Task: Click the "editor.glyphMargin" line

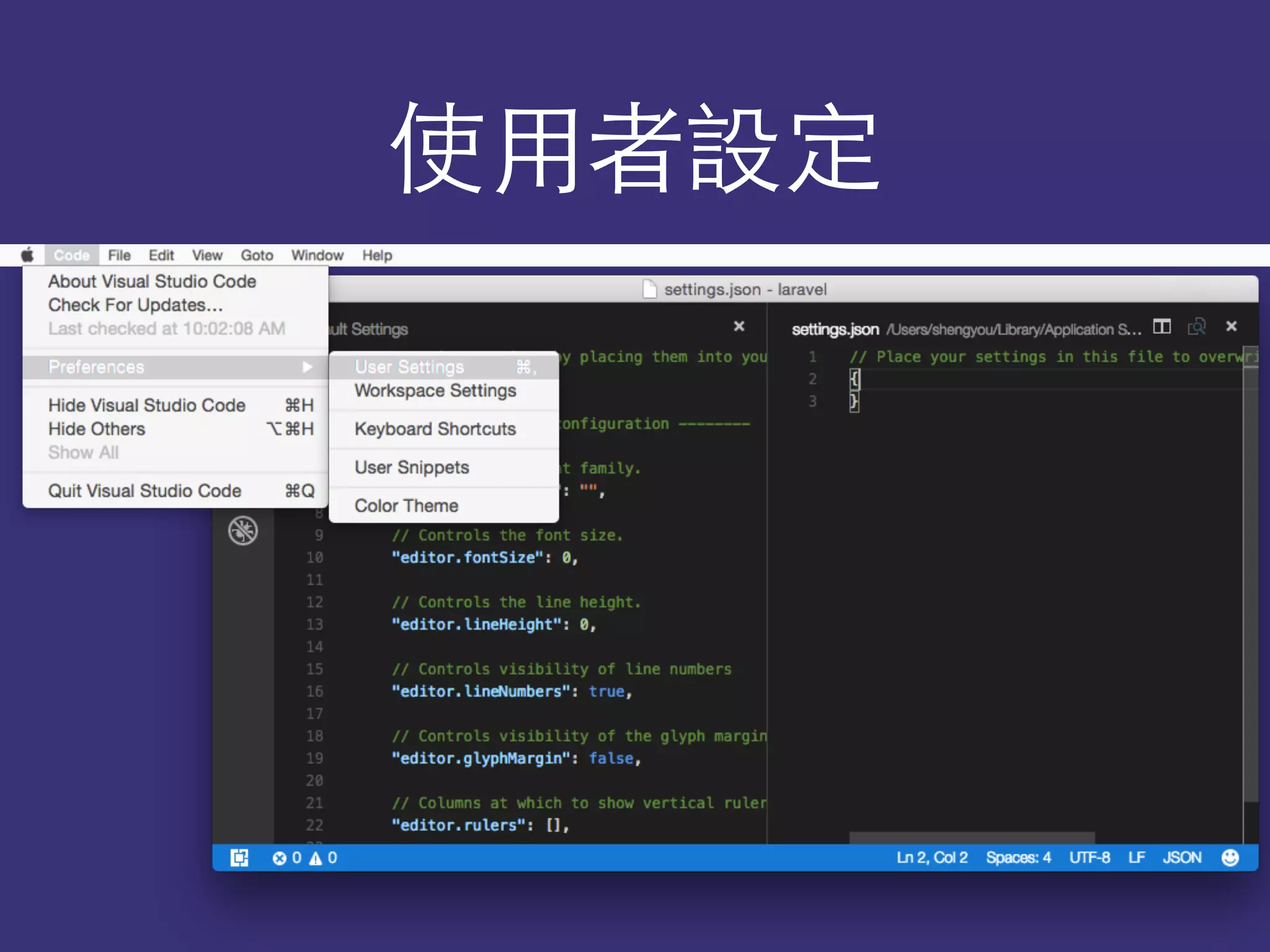Action: pyautogui.click(x=516, y=758)
